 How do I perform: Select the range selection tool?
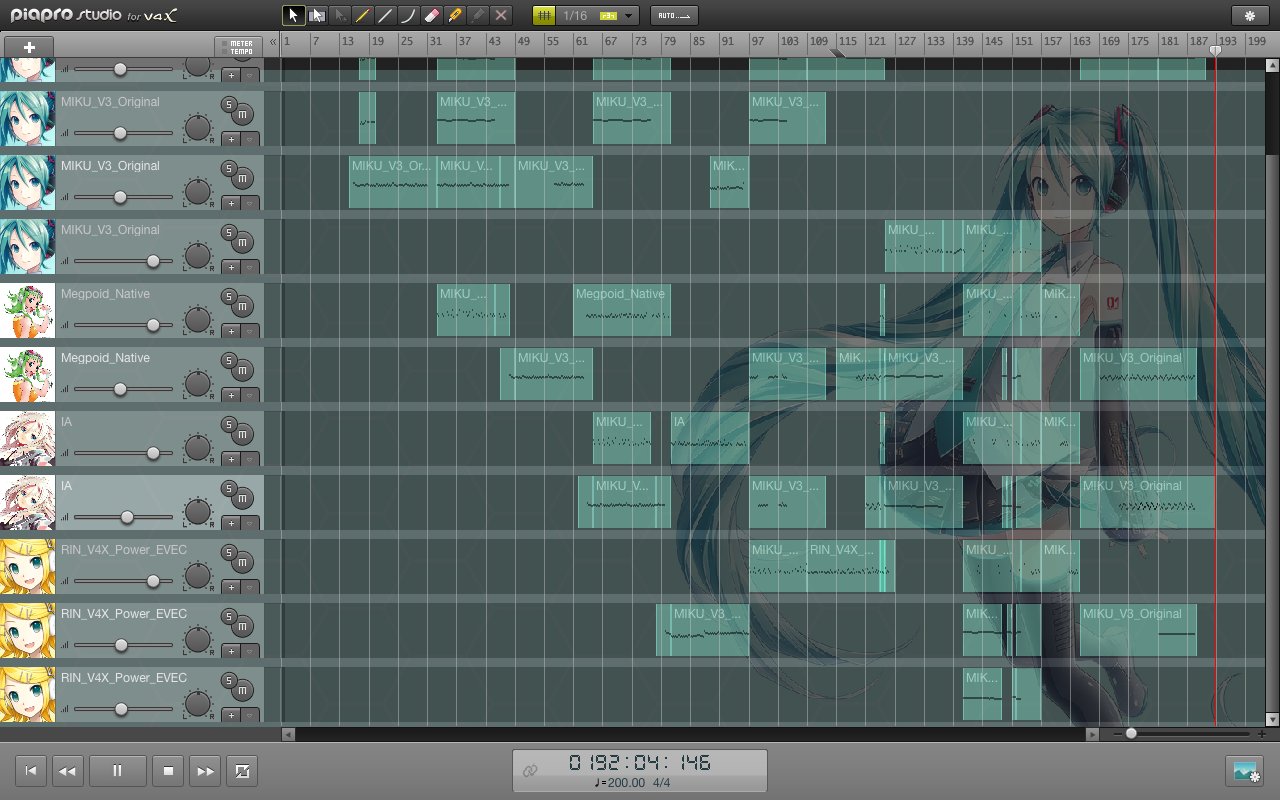pos(317,15)
